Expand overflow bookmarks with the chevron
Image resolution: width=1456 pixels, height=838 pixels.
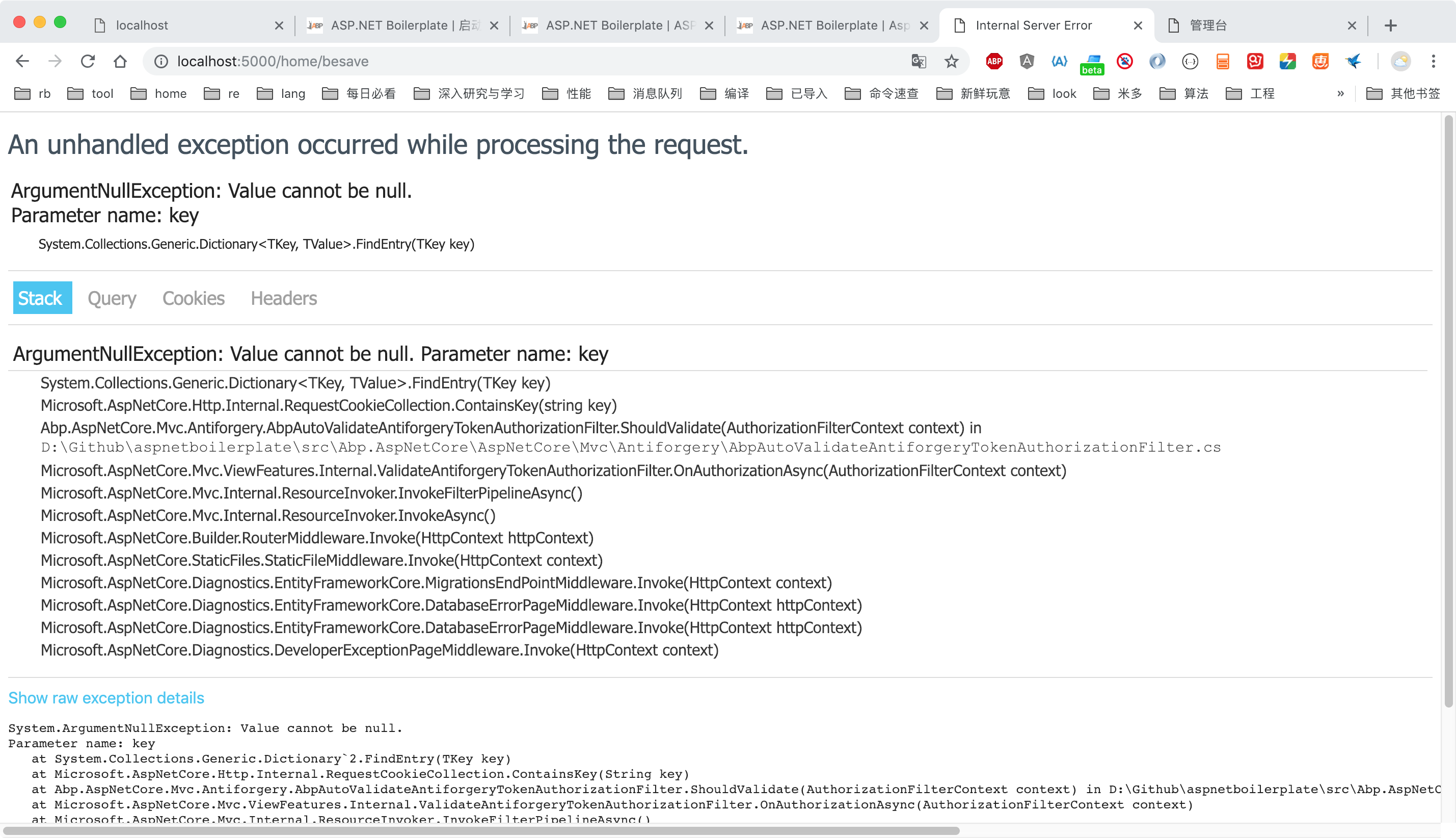[1341, 93]
